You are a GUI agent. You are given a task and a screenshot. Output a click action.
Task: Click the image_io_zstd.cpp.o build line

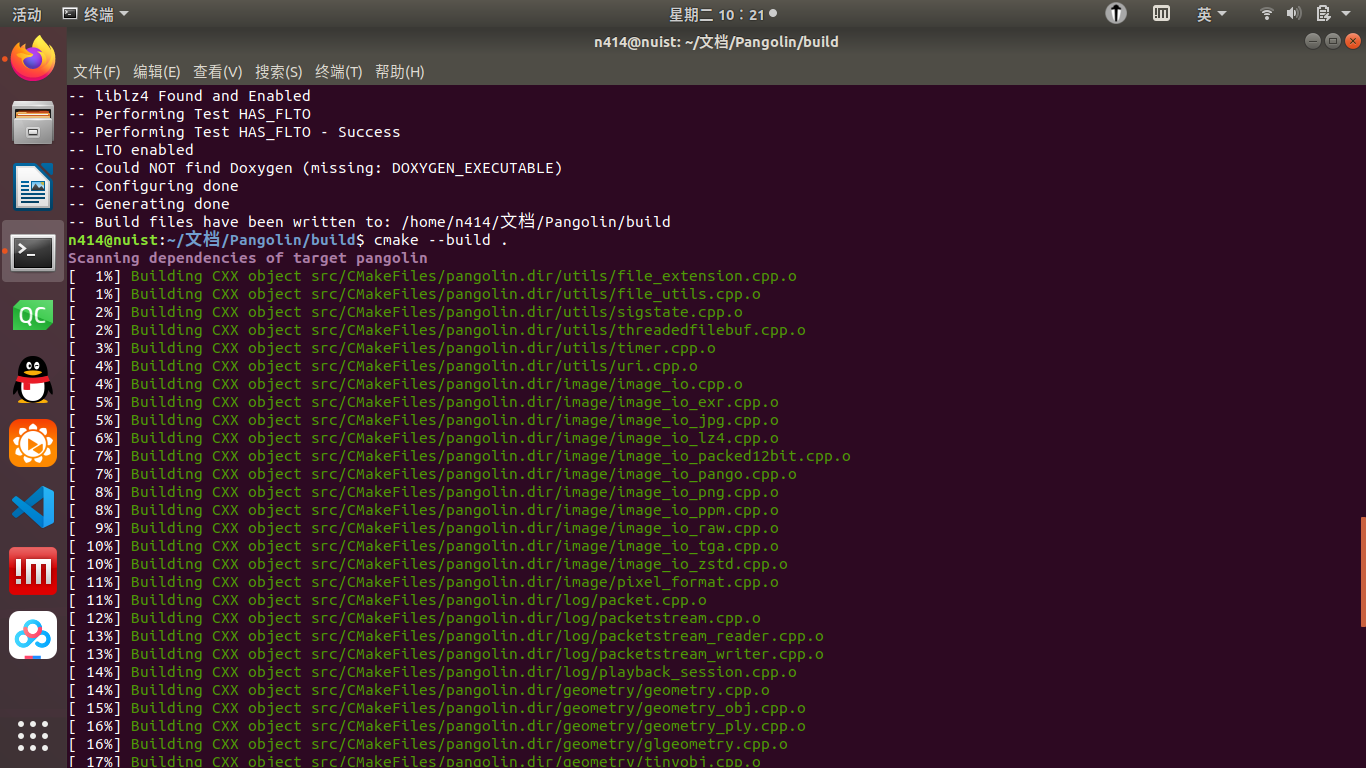(428, 564)
